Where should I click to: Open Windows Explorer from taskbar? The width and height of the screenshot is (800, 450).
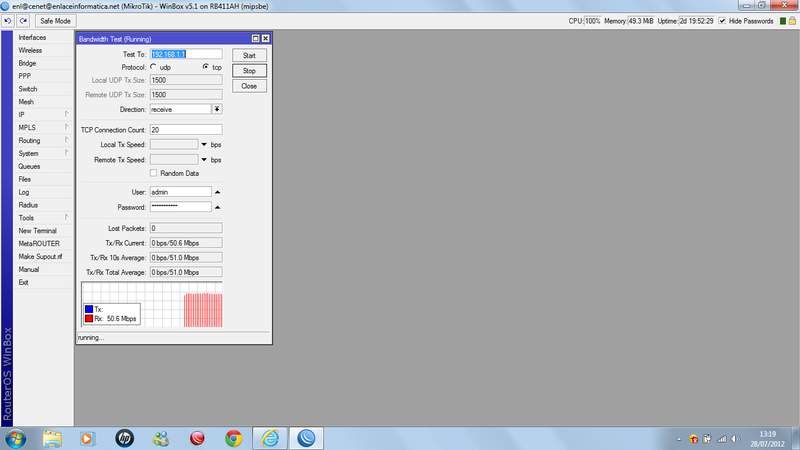pos(52,438)
